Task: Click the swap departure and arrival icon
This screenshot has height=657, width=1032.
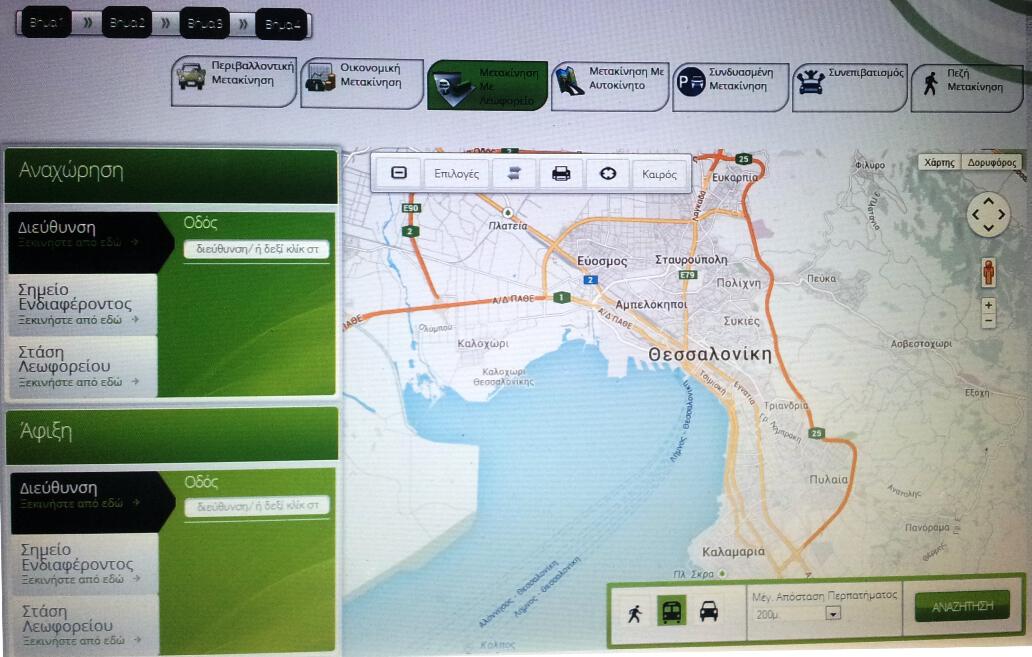Action: (515, 174)
